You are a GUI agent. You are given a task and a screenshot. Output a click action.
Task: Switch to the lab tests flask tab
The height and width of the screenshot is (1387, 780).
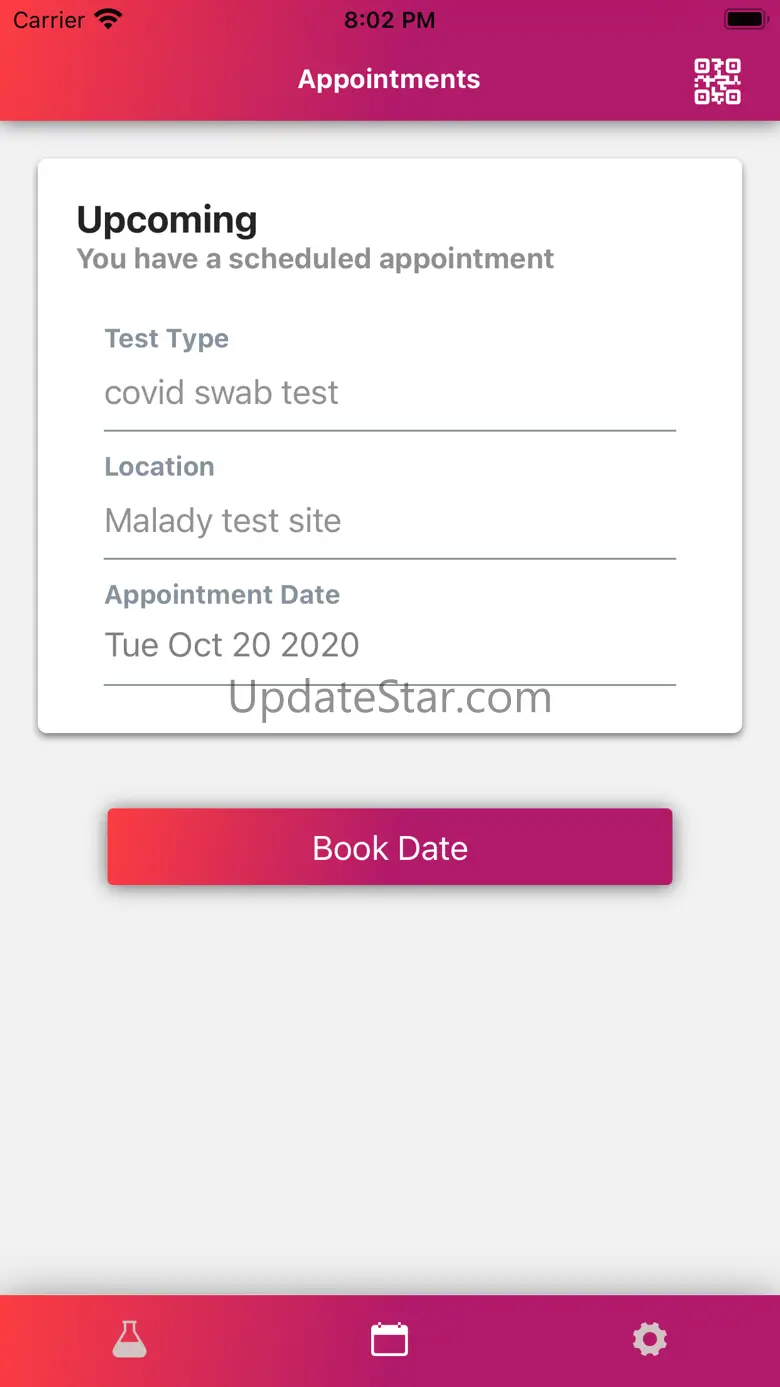(130, 1339)
